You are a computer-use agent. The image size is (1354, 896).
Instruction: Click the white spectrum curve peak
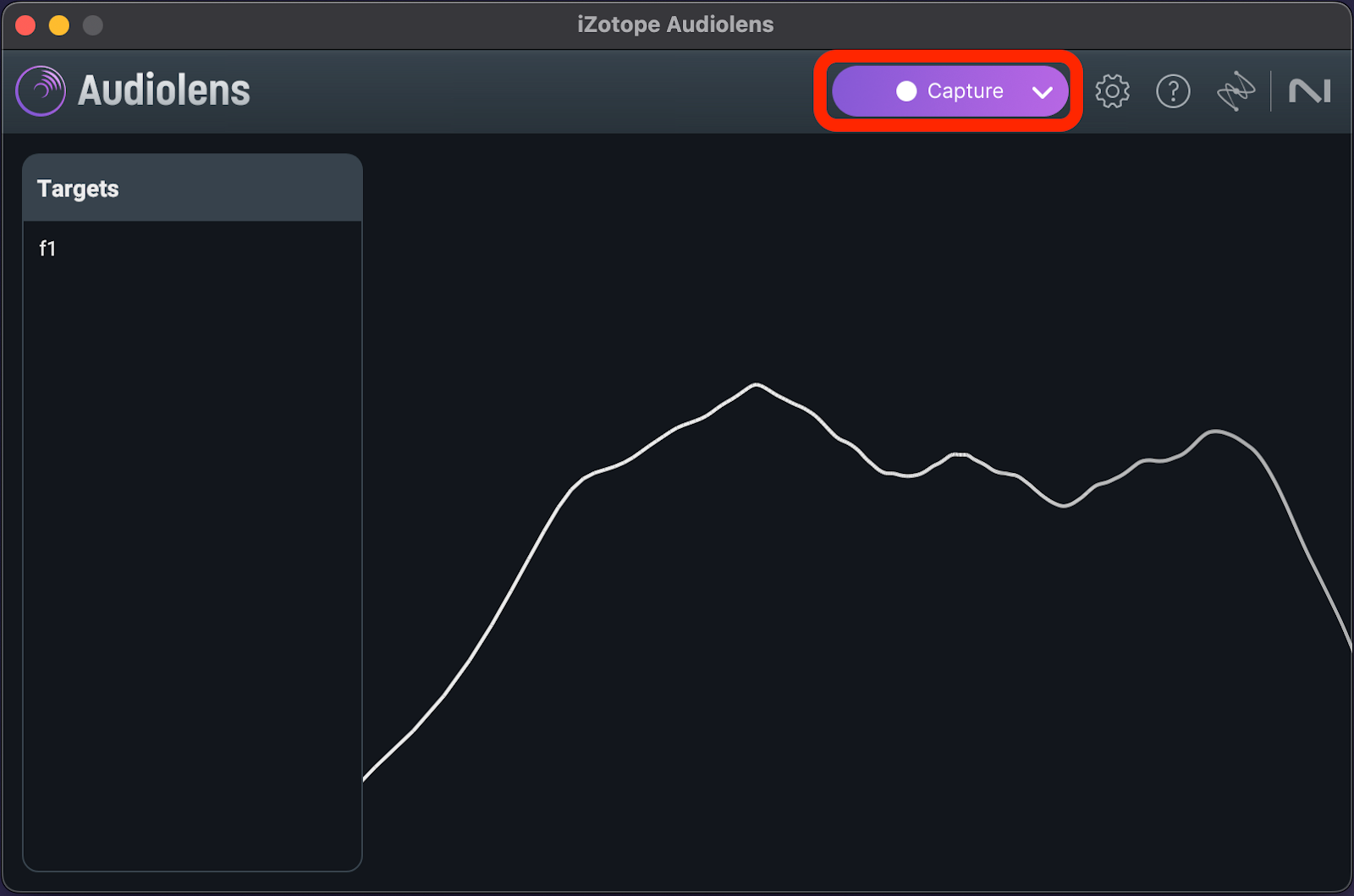point(756,385)
